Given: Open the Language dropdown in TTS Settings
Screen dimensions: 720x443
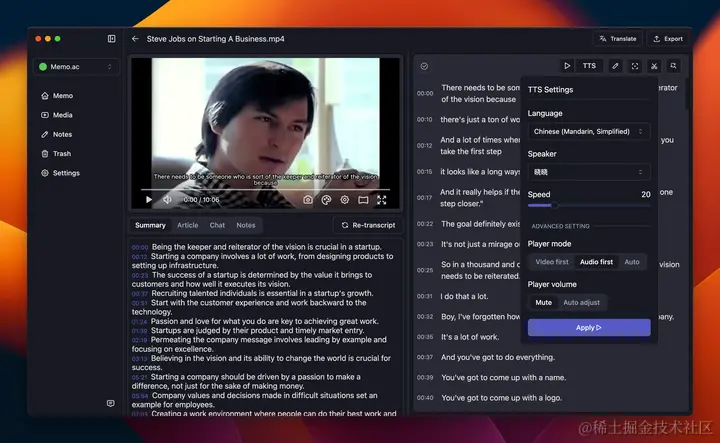Looking at the screenshot, I should pyautogui.click(x=589, y=131).
